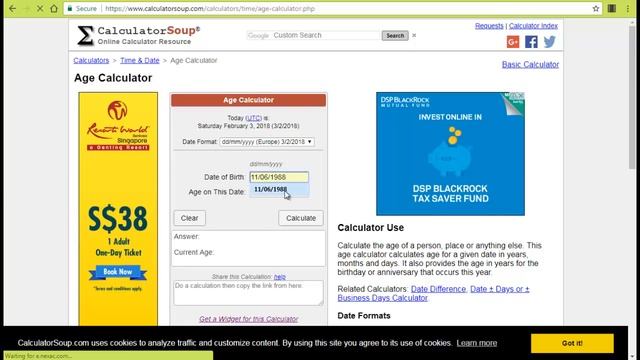This screenshot has height=360, width=640.
Task: Open Date ± Days or ± Business Days Calculator link
Action: [x=433, y=293]
